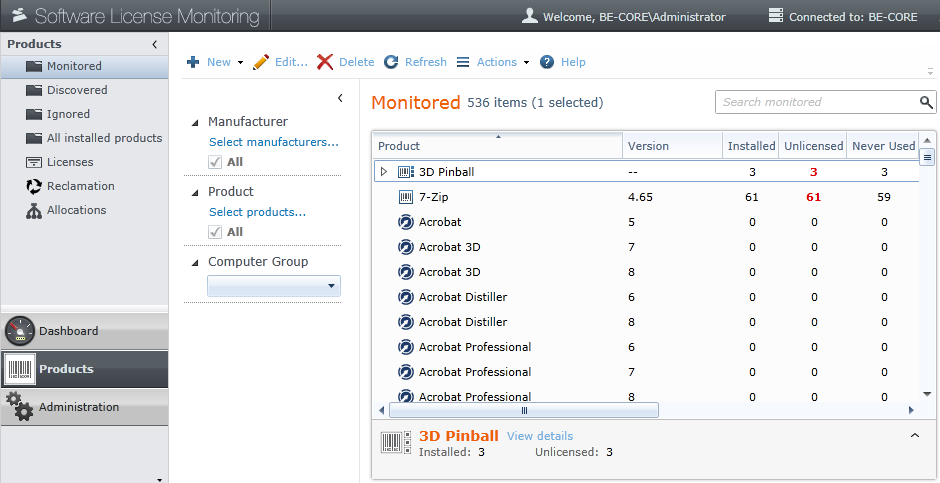Click the Select manufacturers link
This screenshot has height=483, width=940.
[273, 142]
